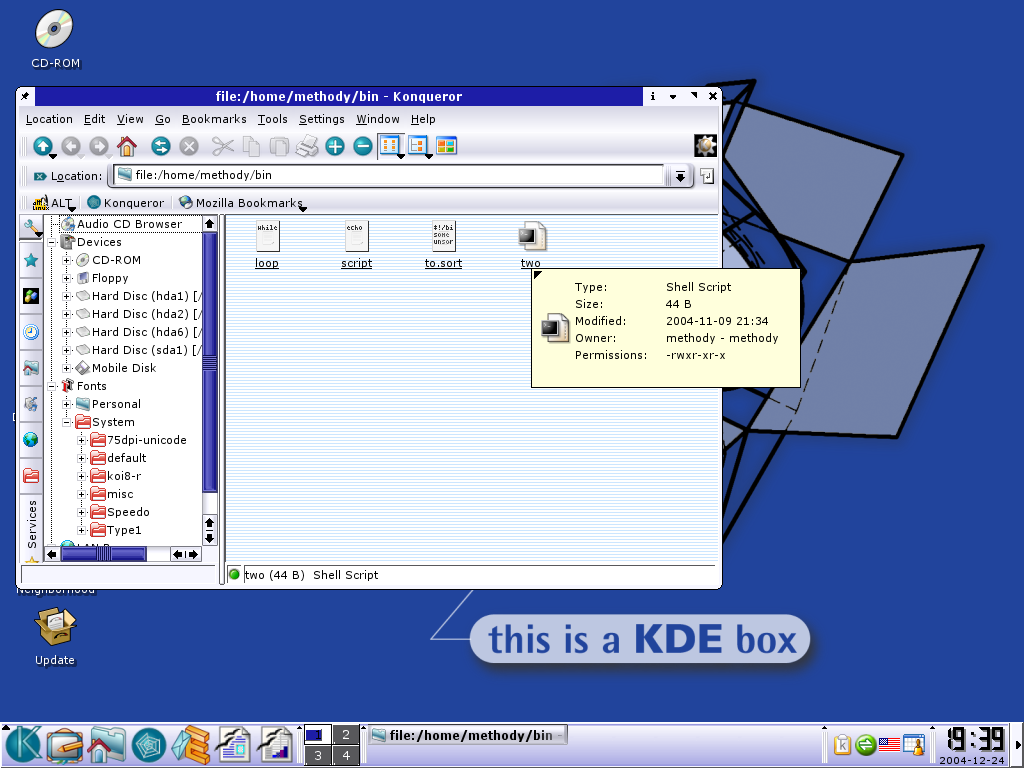Open the Bookmarks star sidebar tab

coord(31,260)
